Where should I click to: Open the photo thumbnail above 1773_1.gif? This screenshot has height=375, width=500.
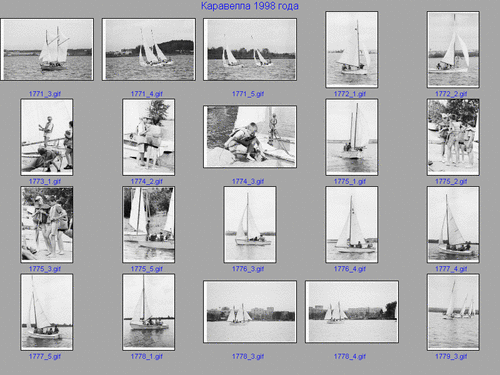[x=47, y=137]
